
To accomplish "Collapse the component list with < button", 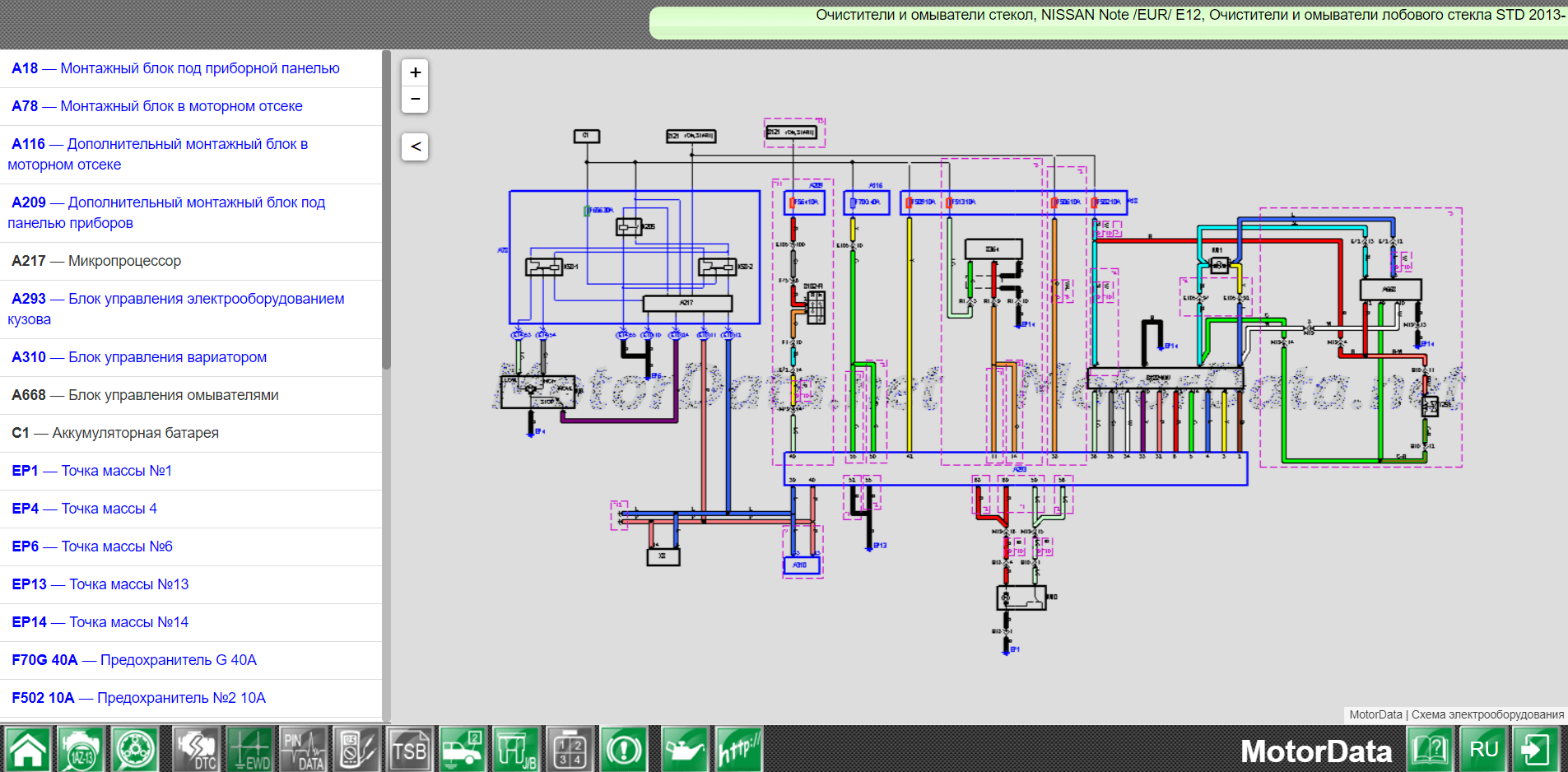I will click(416, 146).
